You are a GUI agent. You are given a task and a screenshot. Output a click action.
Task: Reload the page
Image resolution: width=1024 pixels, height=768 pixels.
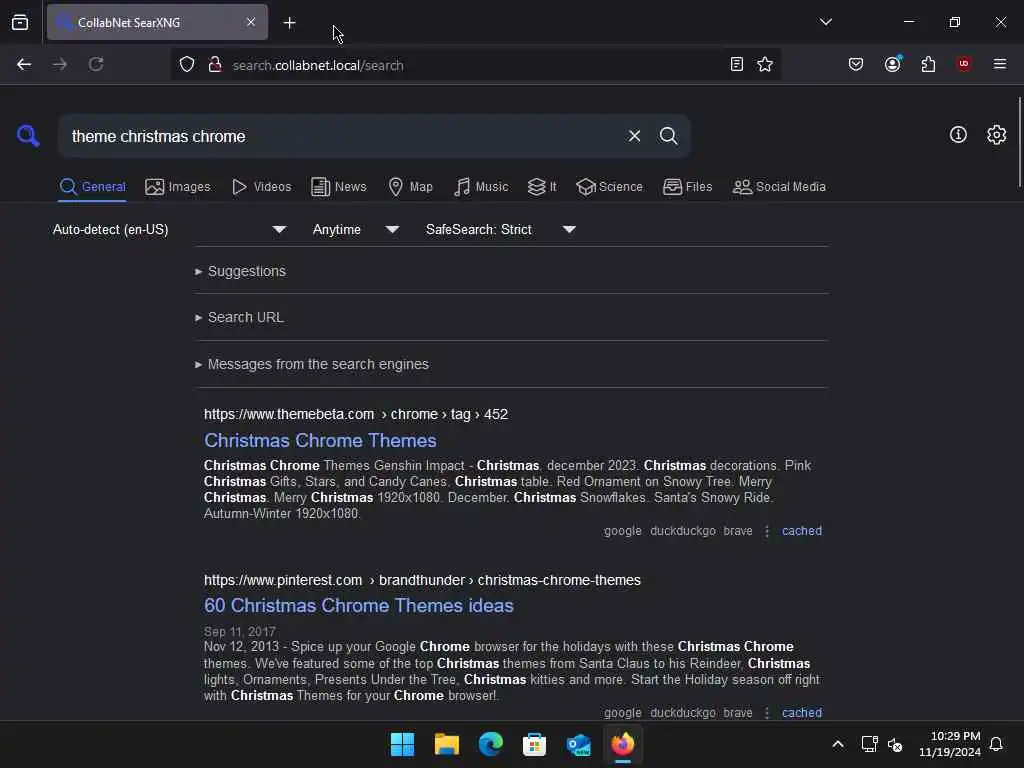click(96, 64)
